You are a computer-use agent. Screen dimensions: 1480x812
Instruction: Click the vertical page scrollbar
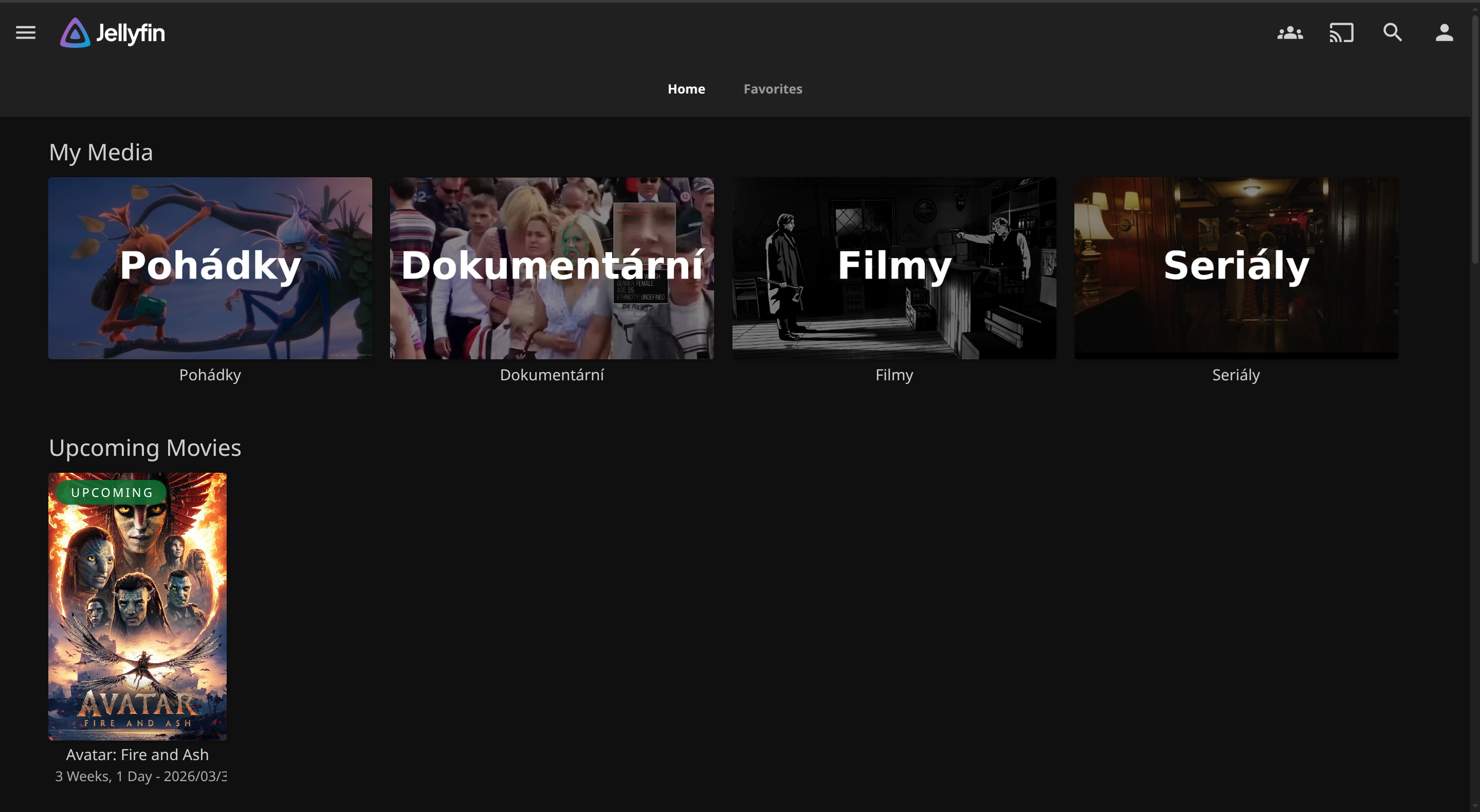(1475, 138)
